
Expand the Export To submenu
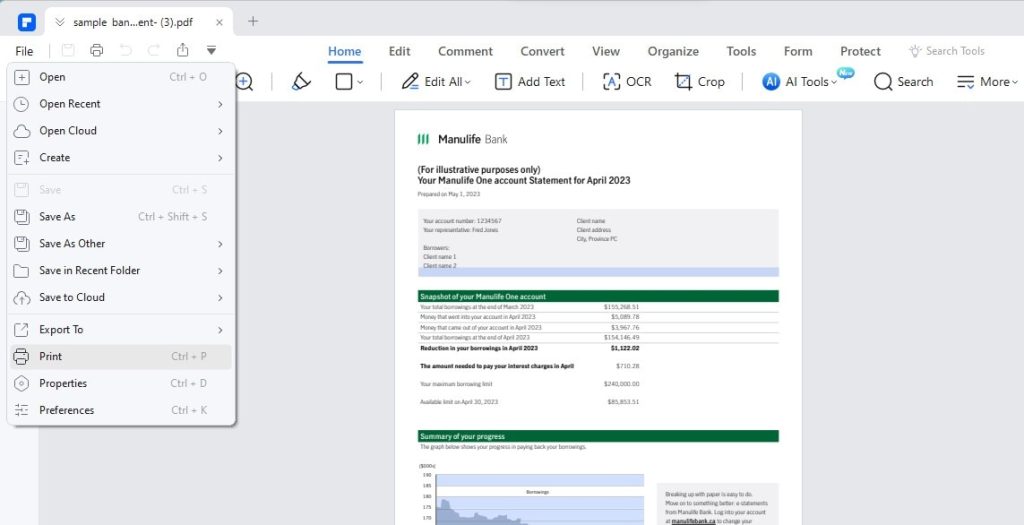click(x=121, y=330)
